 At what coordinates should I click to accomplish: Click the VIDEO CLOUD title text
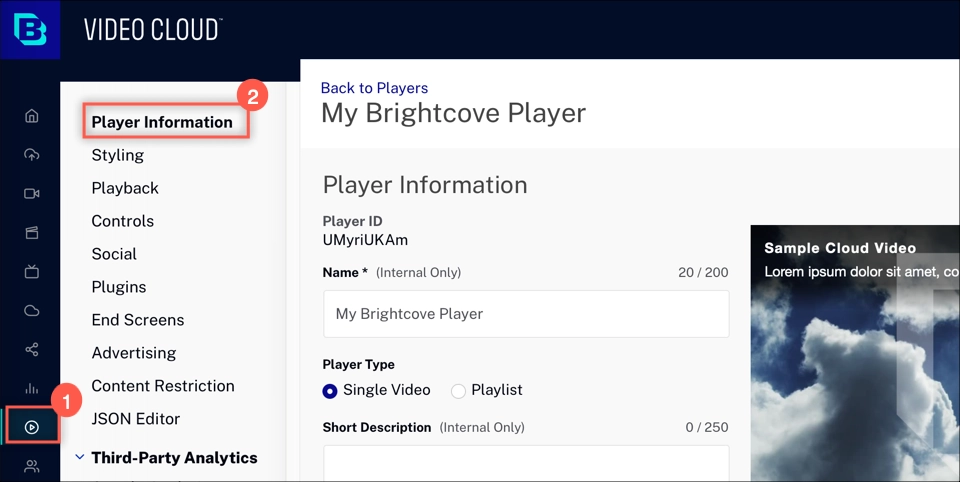153,29
